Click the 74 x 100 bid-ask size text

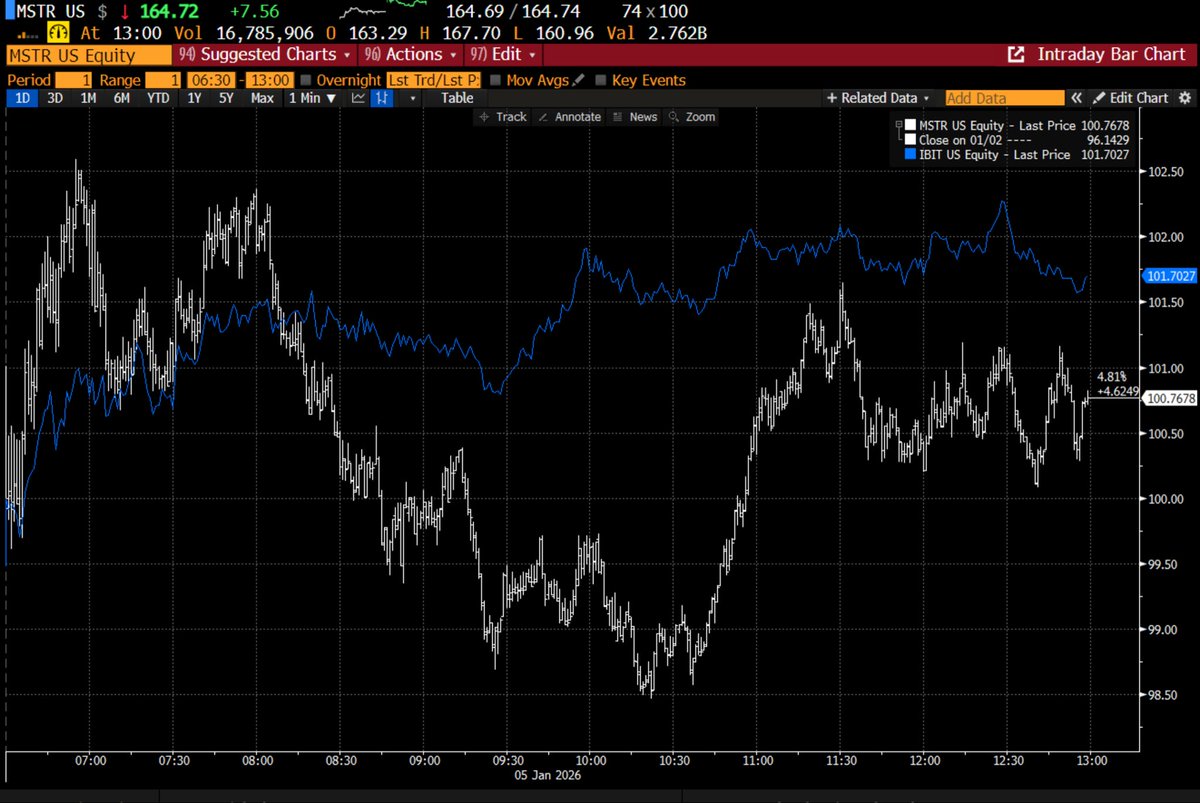point(655,13)
